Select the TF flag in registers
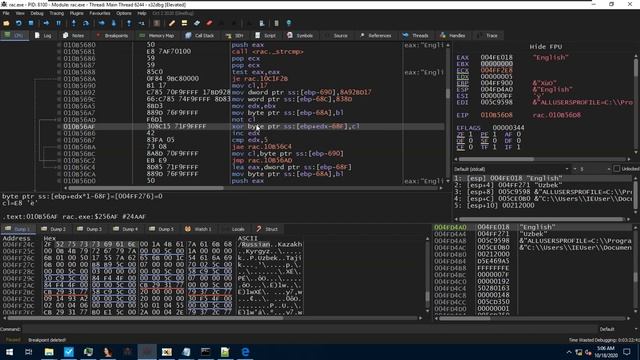640x360 pixels. coord(484,147)
